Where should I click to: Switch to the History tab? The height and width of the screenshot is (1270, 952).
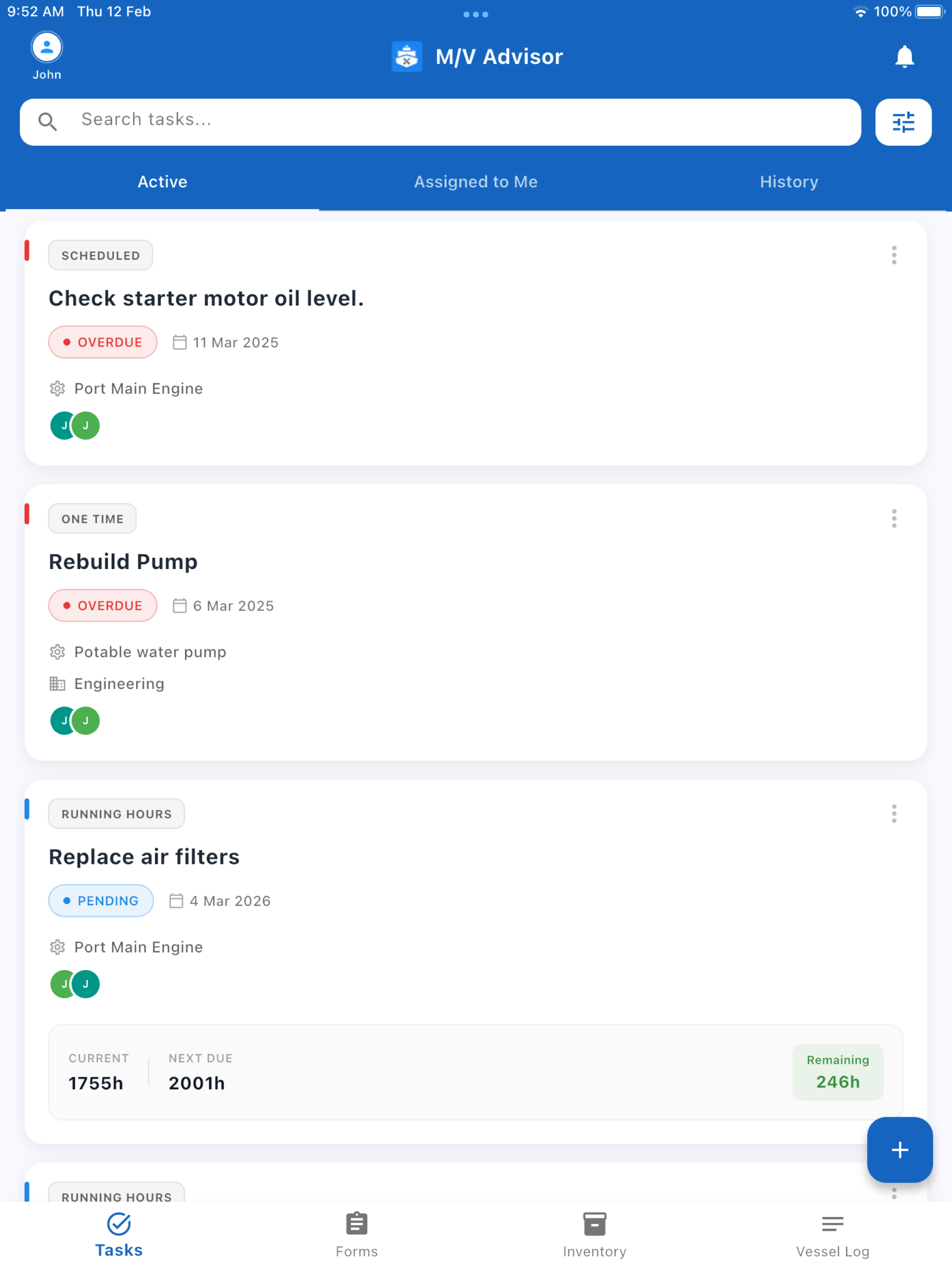788,182
